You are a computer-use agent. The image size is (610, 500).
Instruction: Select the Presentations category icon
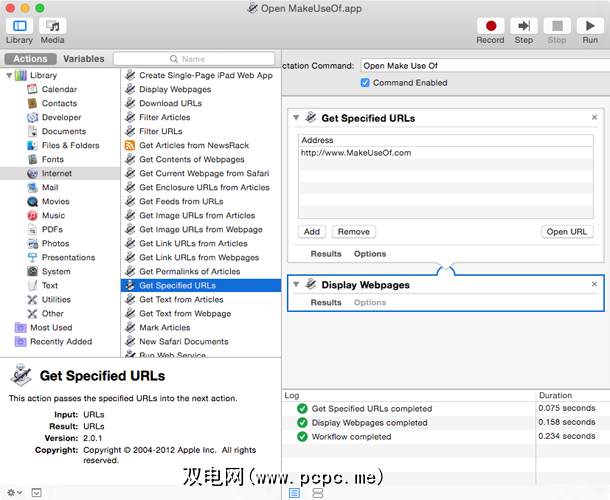[32, 258]
